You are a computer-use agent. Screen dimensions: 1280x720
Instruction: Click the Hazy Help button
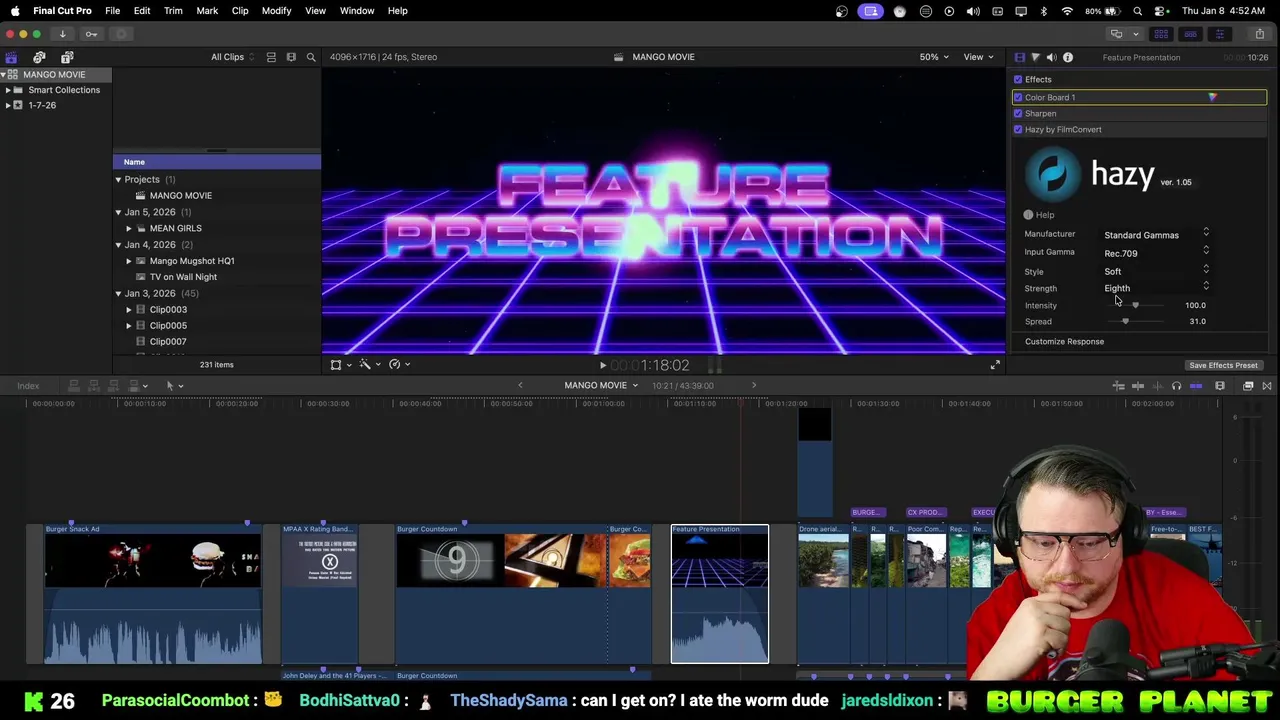pyautogui.click(x=1039, y=215)
